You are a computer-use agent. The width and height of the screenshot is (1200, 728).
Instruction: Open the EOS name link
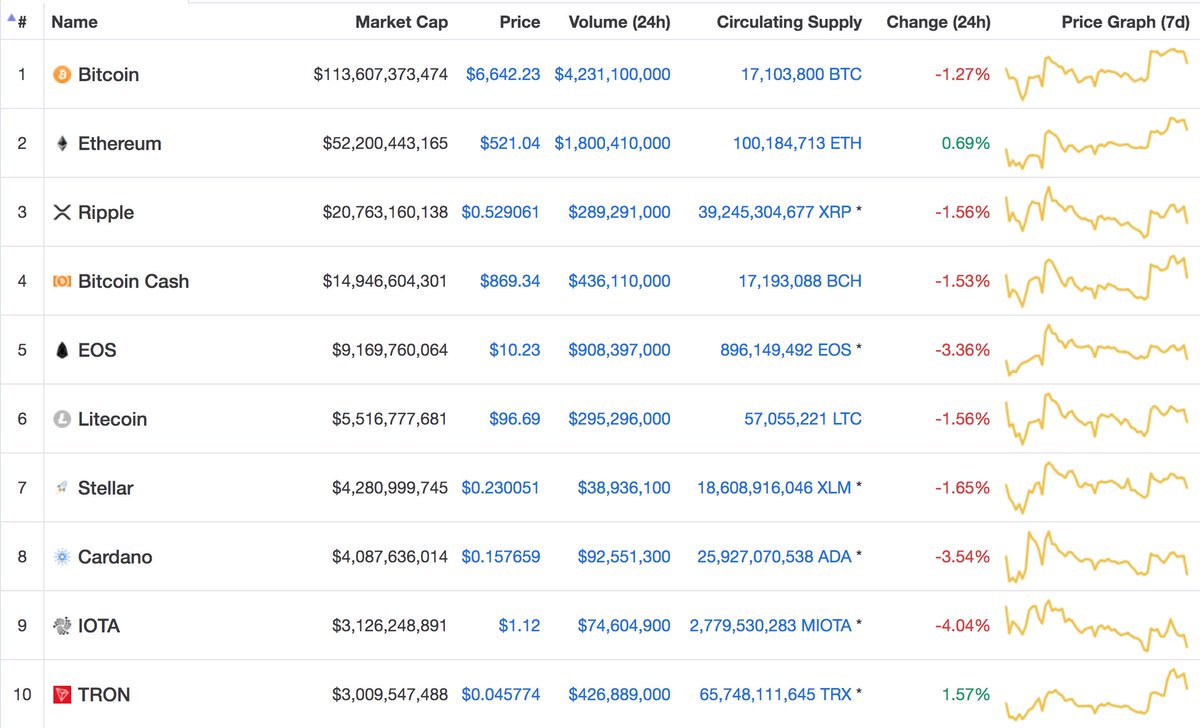[97, 351]
